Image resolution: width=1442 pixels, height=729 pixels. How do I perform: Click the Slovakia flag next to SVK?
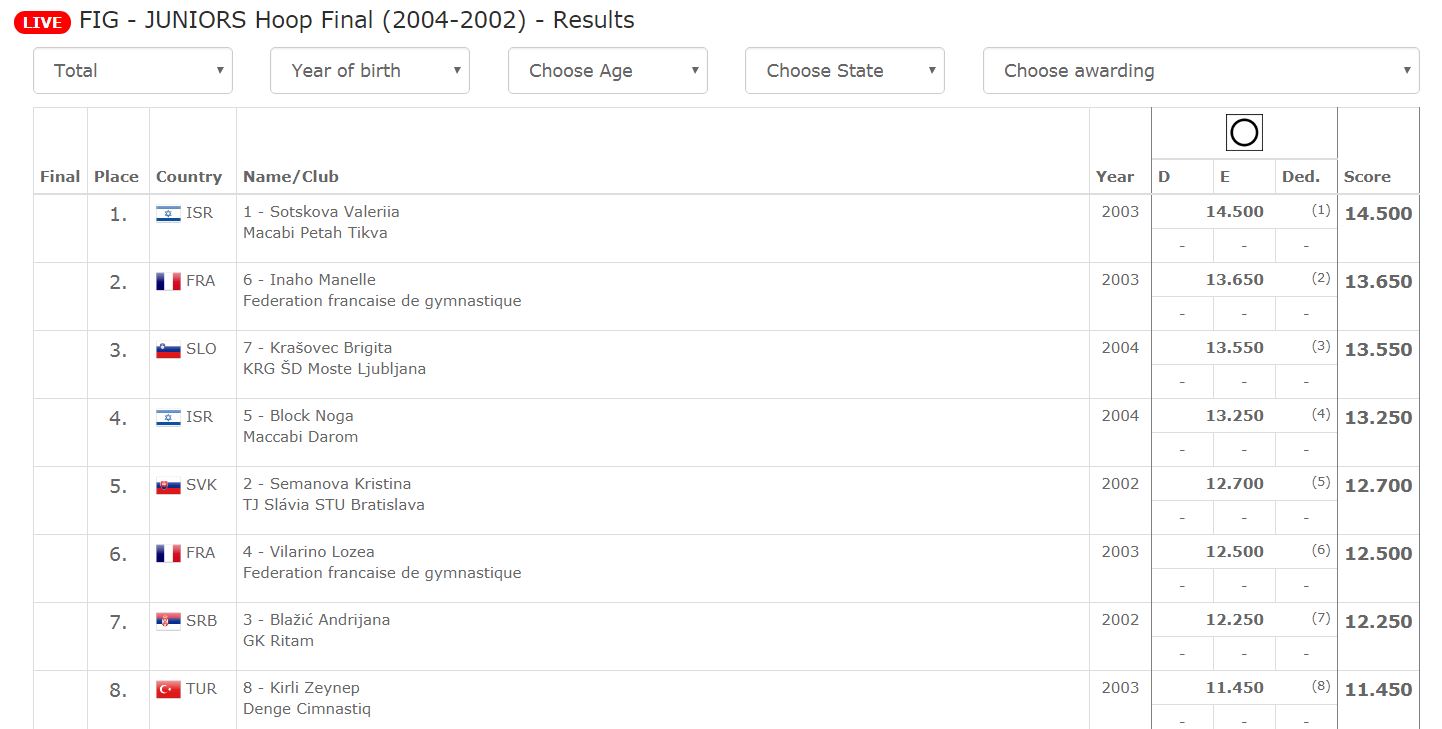click(x=168, y=485)
